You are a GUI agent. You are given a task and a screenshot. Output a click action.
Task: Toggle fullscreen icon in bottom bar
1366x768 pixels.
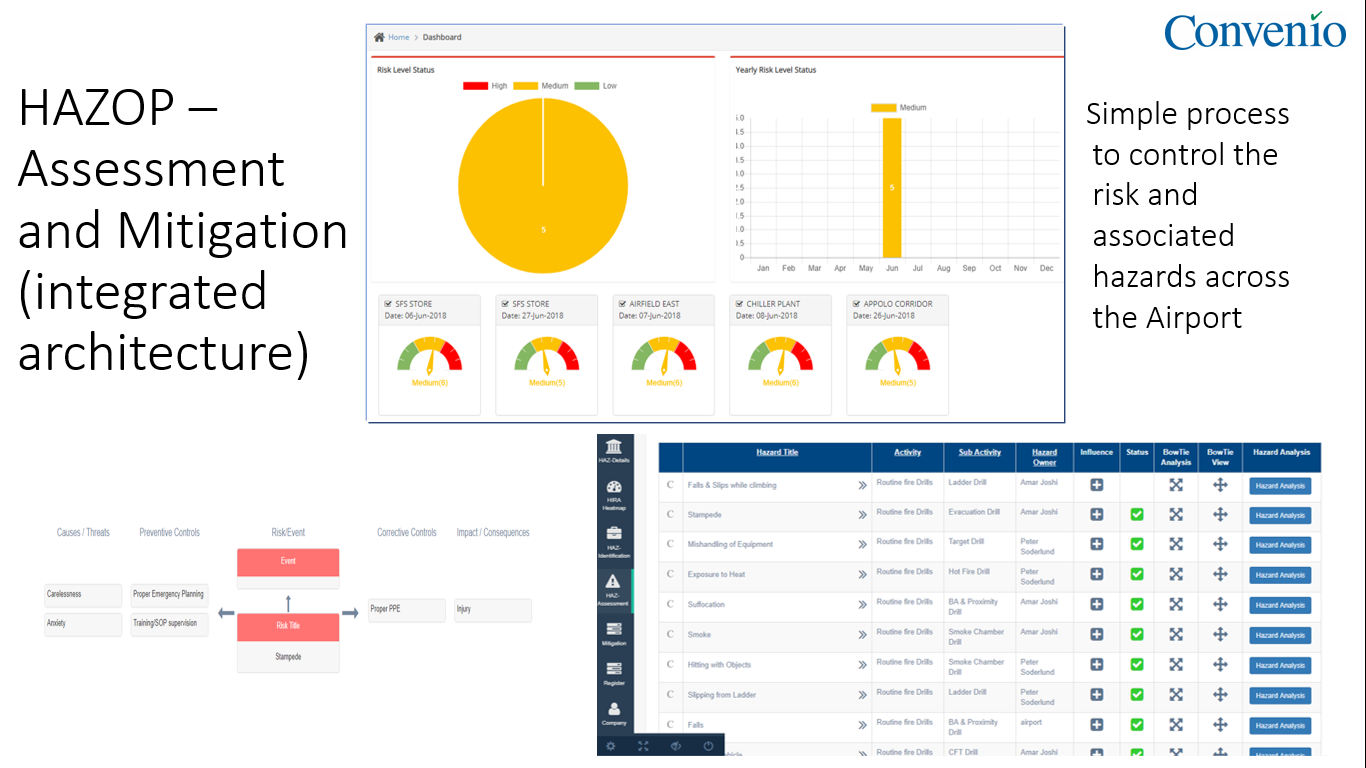click(643, 746)
